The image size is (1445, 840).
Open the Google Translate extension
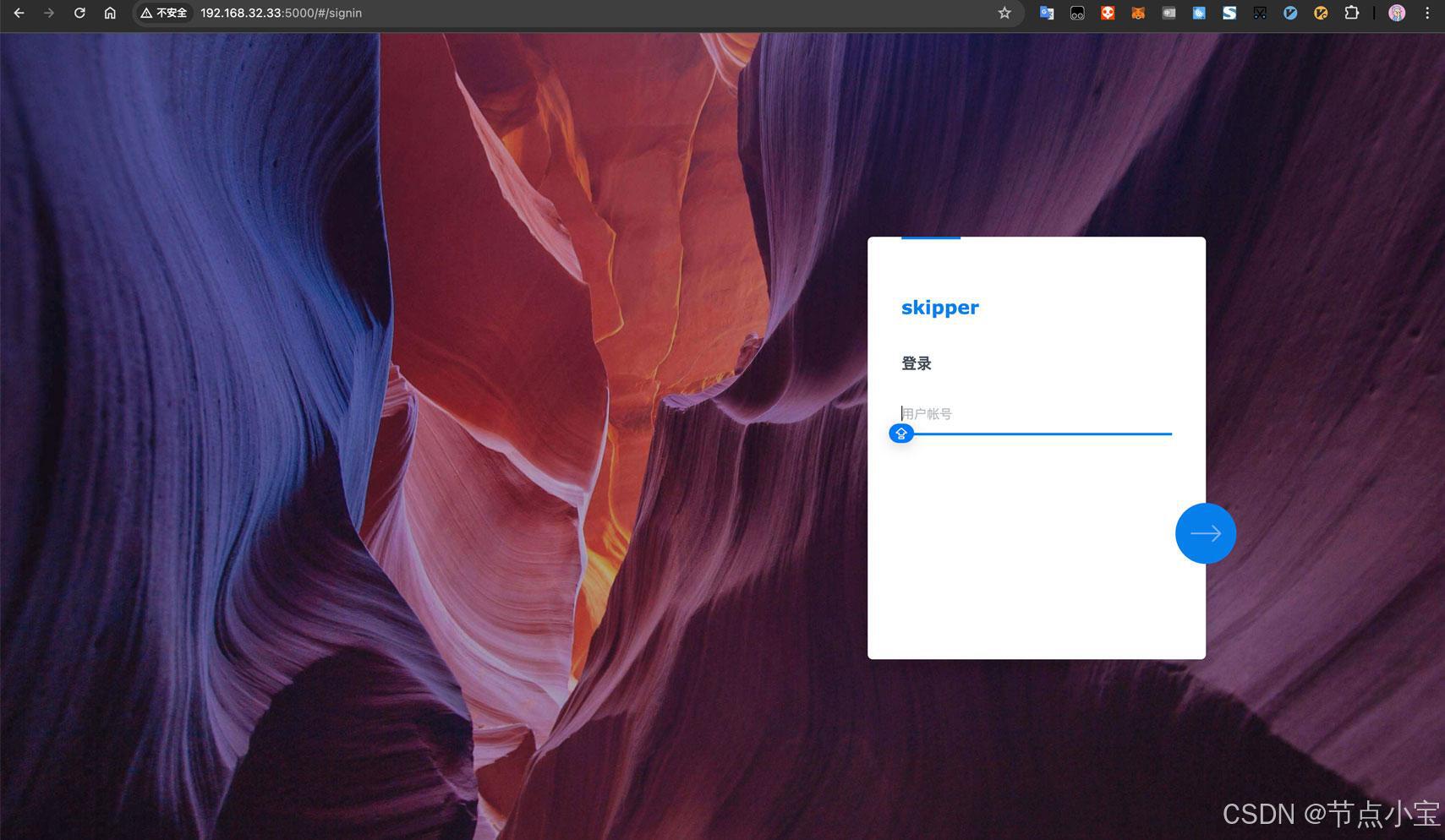1047,13
